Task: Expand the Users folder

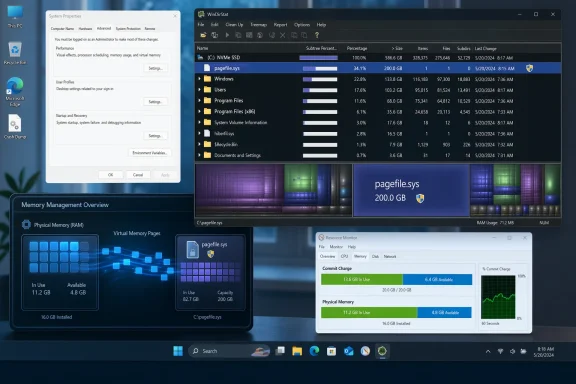Action: [x=199, y=90]
